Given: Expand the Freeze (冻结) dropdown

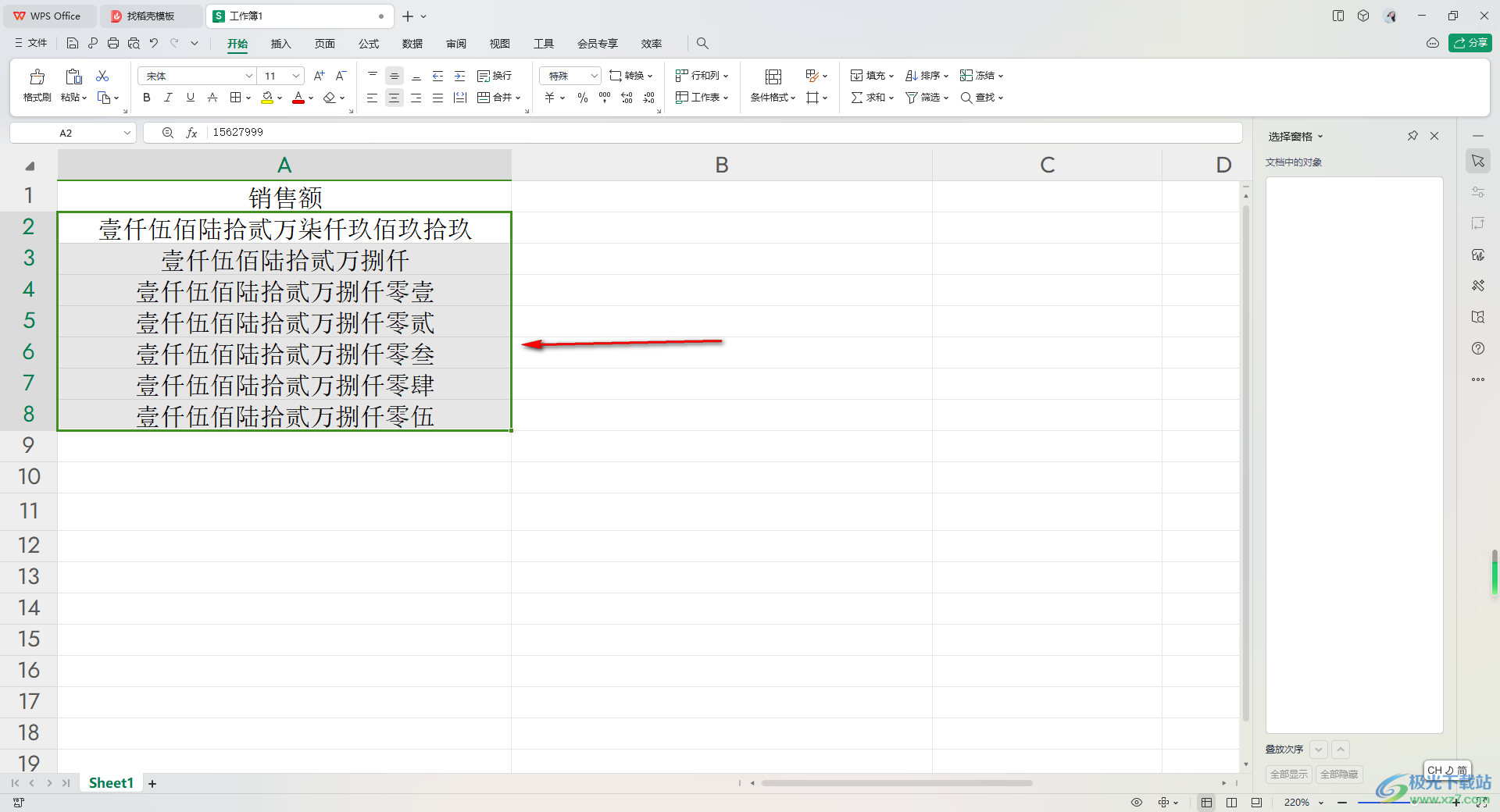Looking at the screenshot, I should [1001, 77].
